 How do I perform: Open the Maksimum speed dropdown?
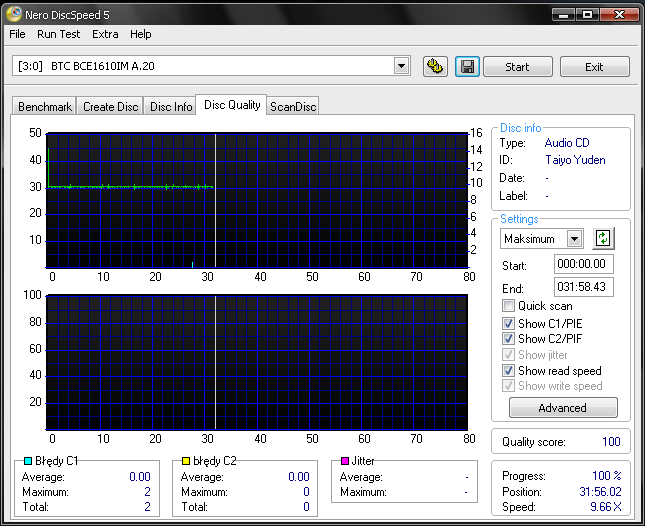pyautogui.click(x=574, y=239)
